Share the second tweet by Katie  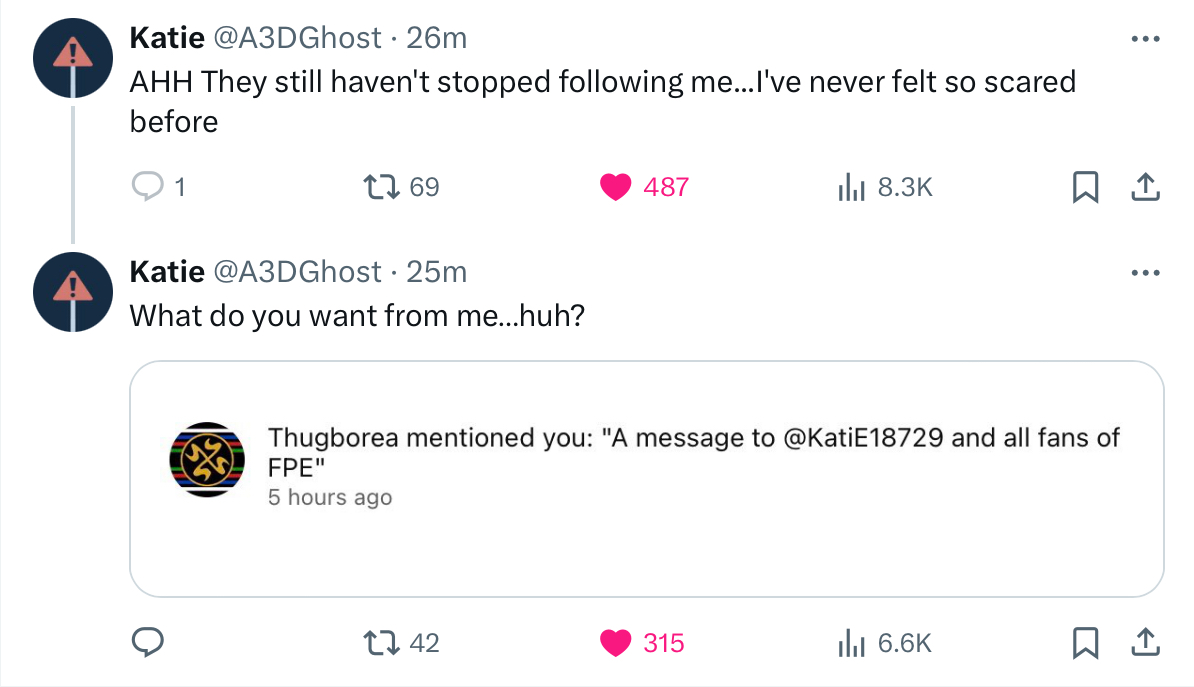click(1144, 642)
